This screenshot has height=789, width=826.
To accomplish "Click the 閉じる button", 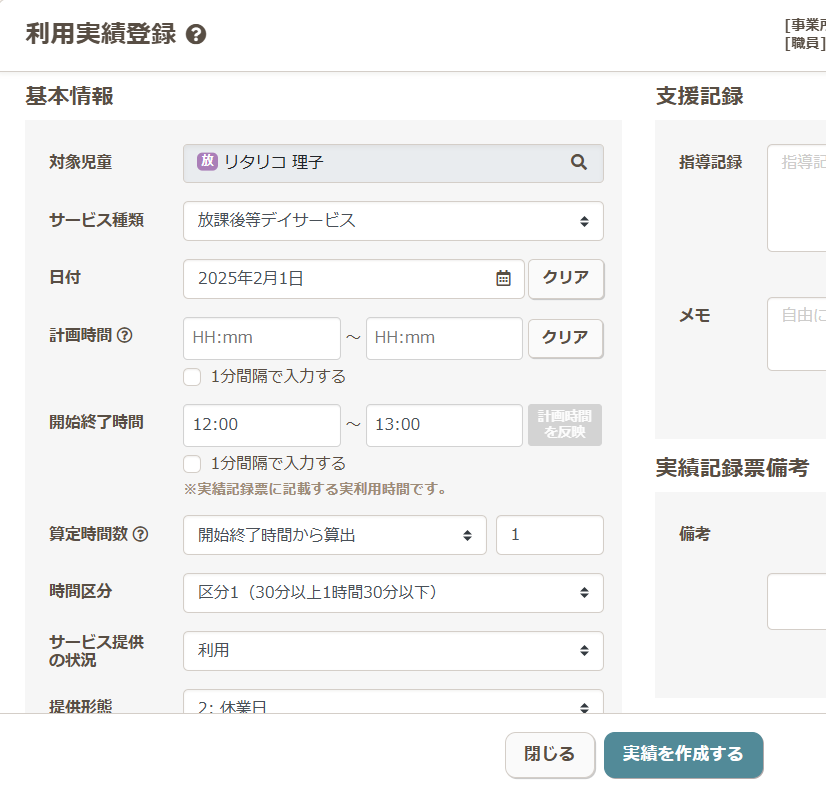I will pyautogui.click(x=550, y=754).
